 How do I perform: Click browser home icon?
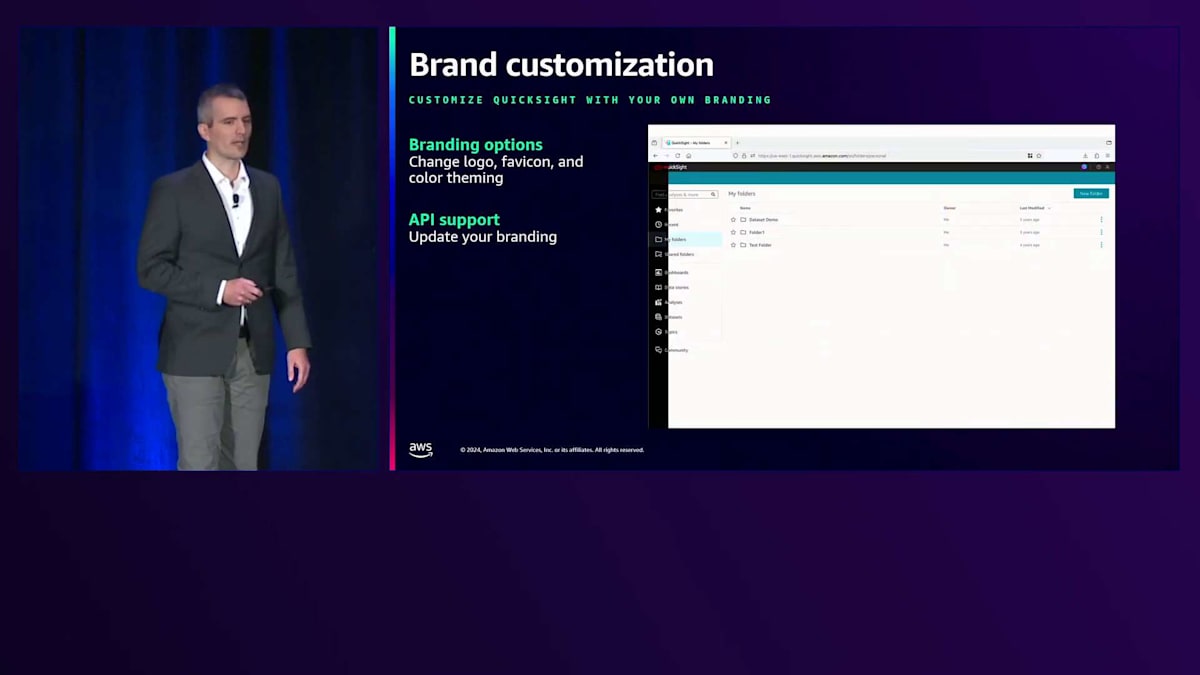[687, 156]
